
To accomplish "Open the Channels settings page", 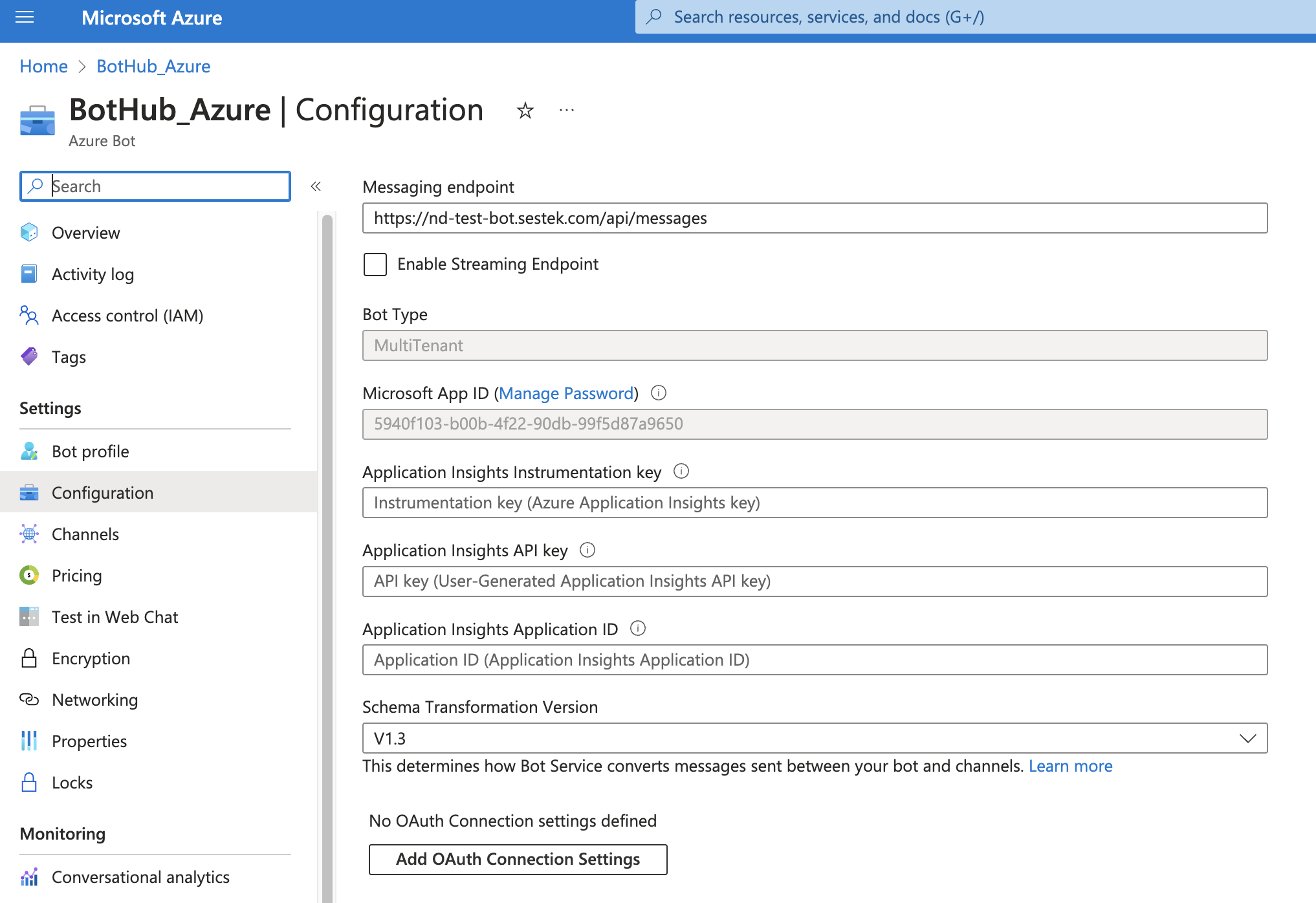I will pos(85,534).
